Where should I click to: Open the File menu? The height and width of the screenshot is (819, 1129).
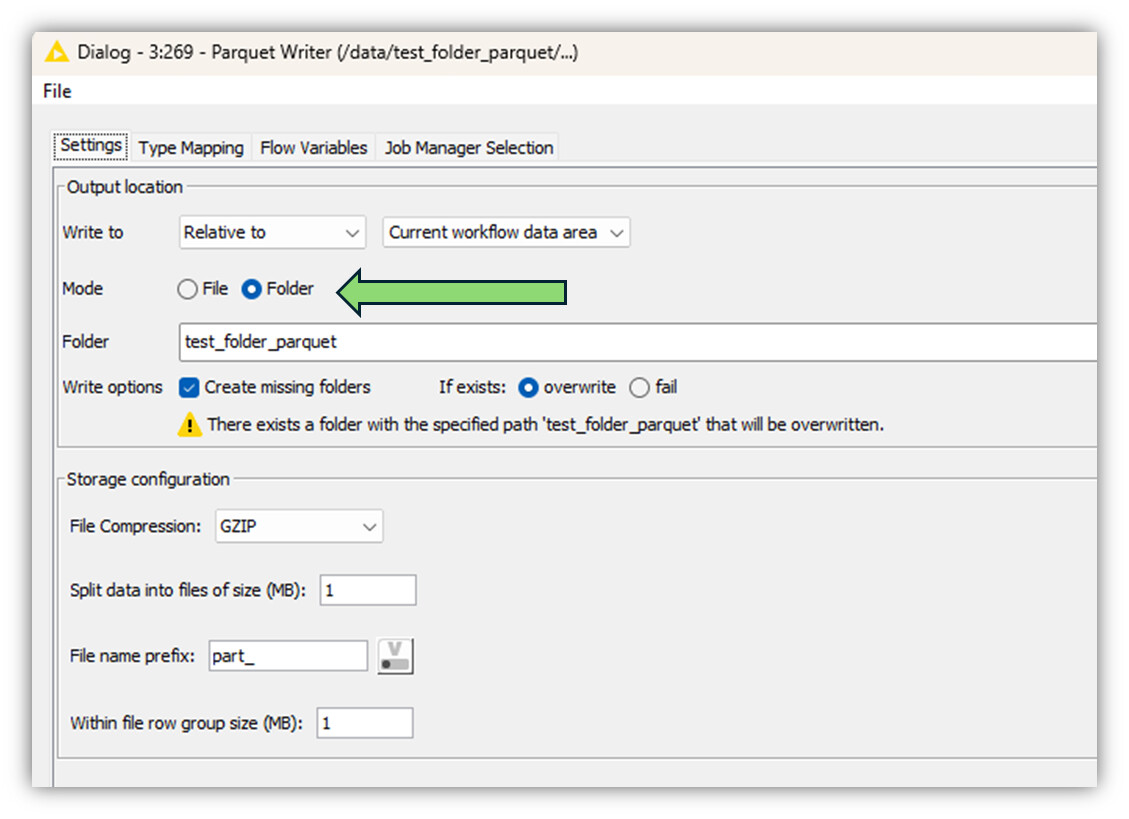(x=57, y=91)
